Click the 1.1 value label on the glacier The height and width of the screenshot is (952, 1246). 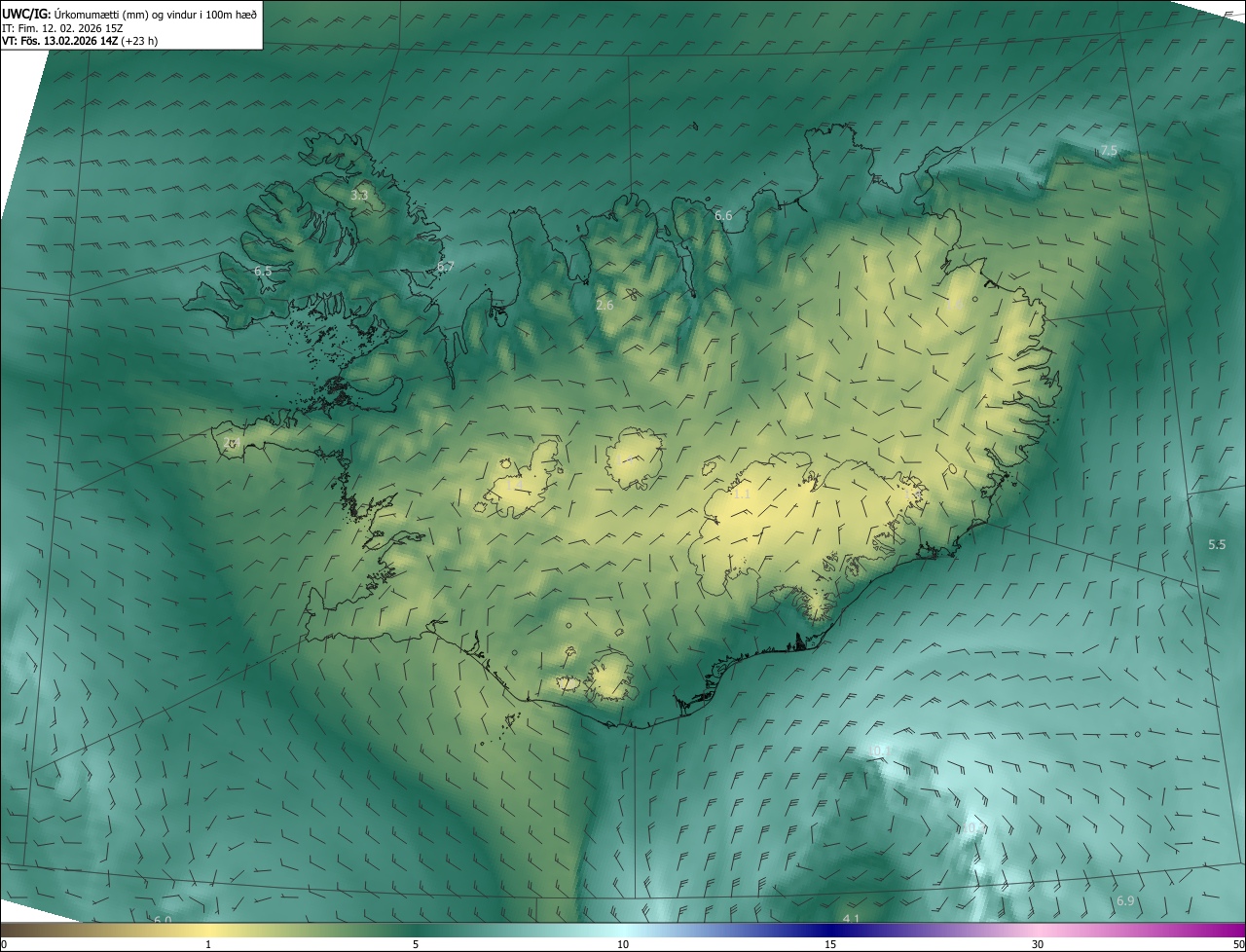click(742, 494)
